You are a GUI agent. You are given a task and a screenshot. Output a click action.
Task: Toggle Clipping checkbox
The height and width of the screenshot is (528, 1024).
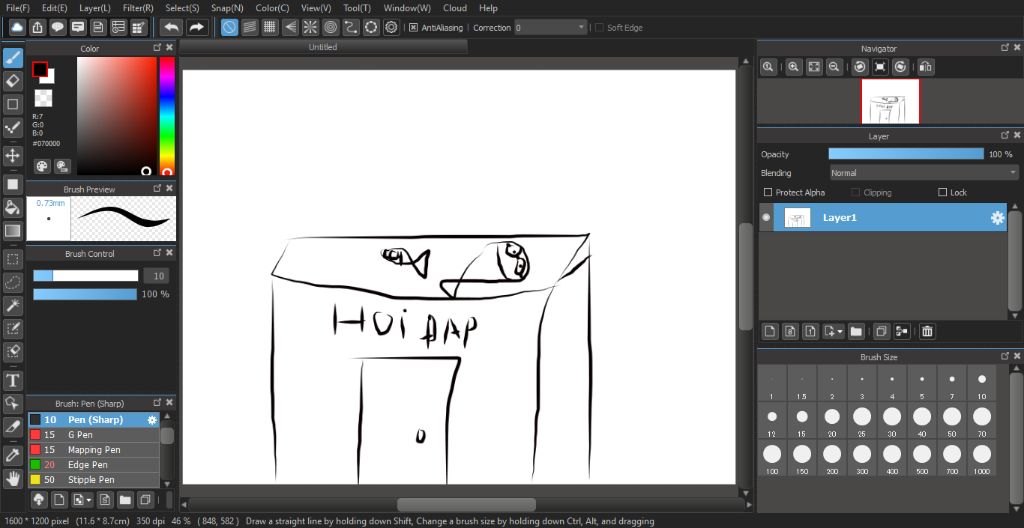[856, 192]
